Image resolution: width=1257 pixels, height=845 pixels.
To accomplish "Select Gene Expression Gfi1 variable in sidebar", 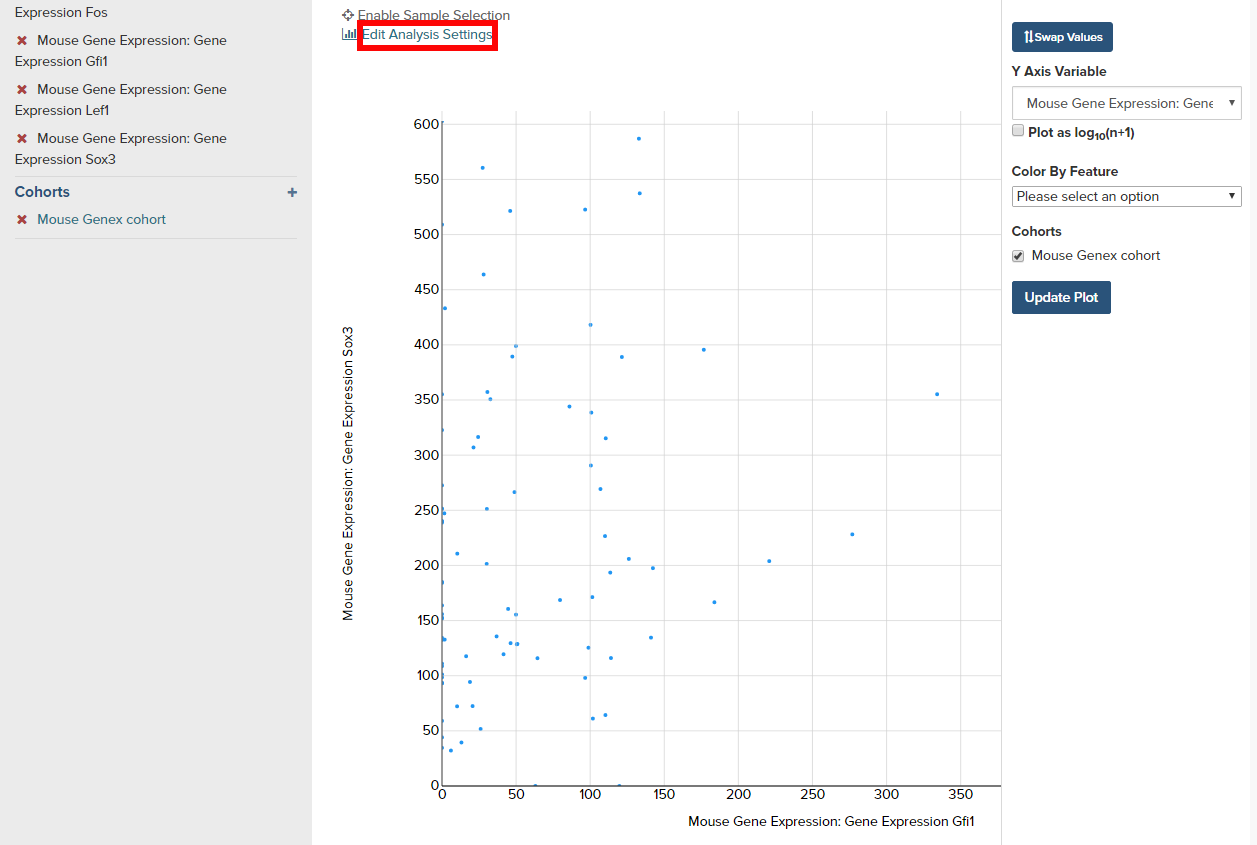I will 121,51.
